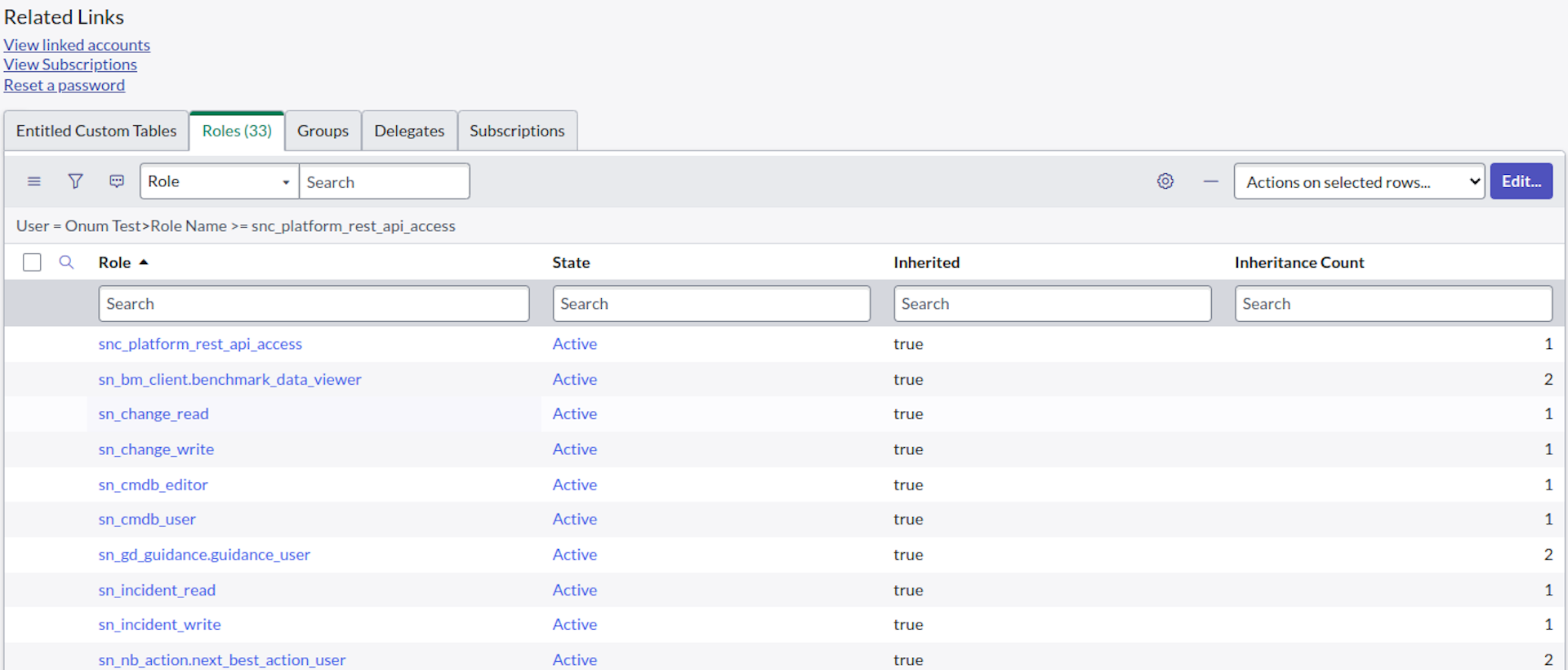Viewport: 1568px width, 670px height.
Task: Click Active state for snc_platform_rest_api_access
Action: click(x=575, y=344)
